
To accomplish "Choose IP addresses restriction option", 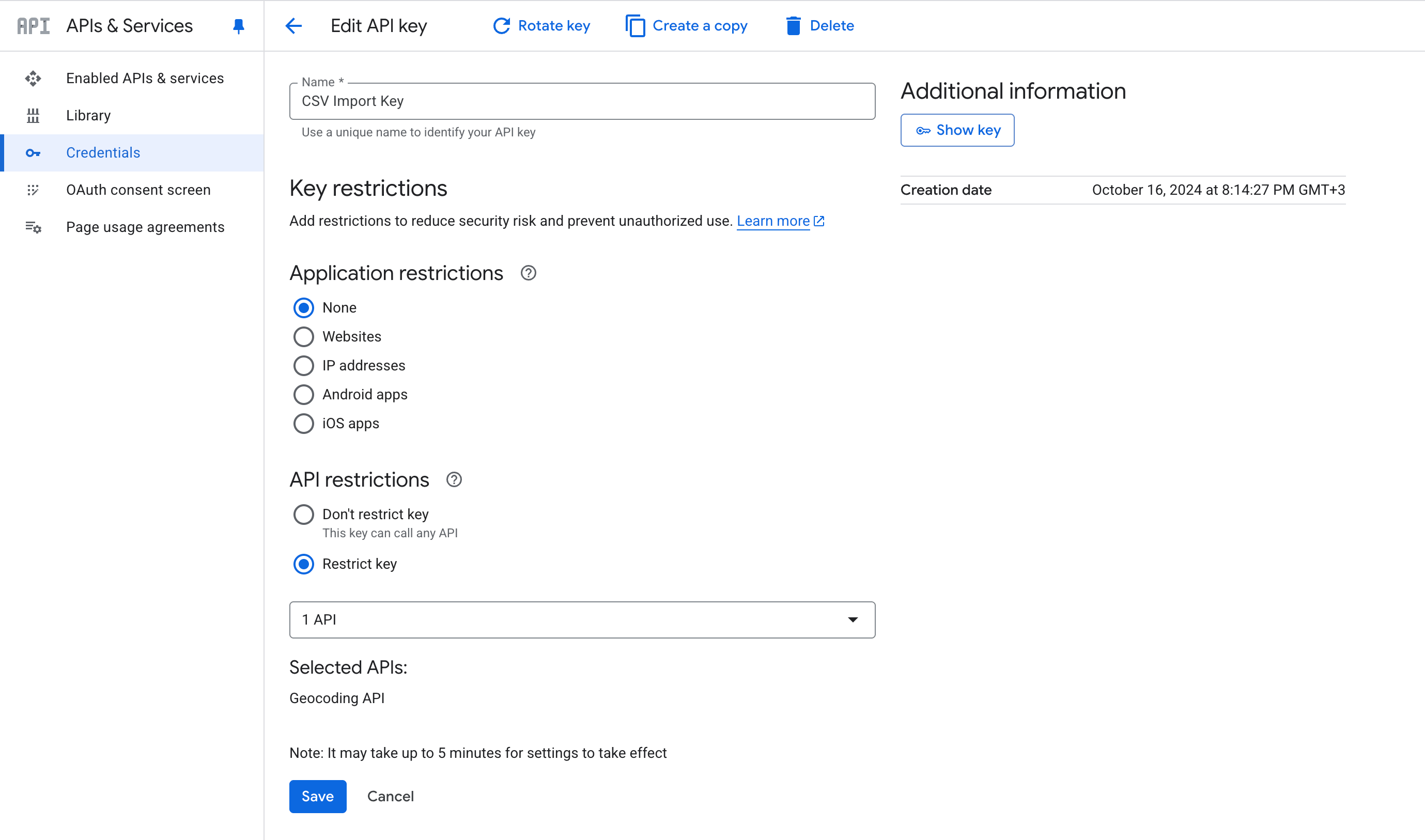I will coord(304,365).
